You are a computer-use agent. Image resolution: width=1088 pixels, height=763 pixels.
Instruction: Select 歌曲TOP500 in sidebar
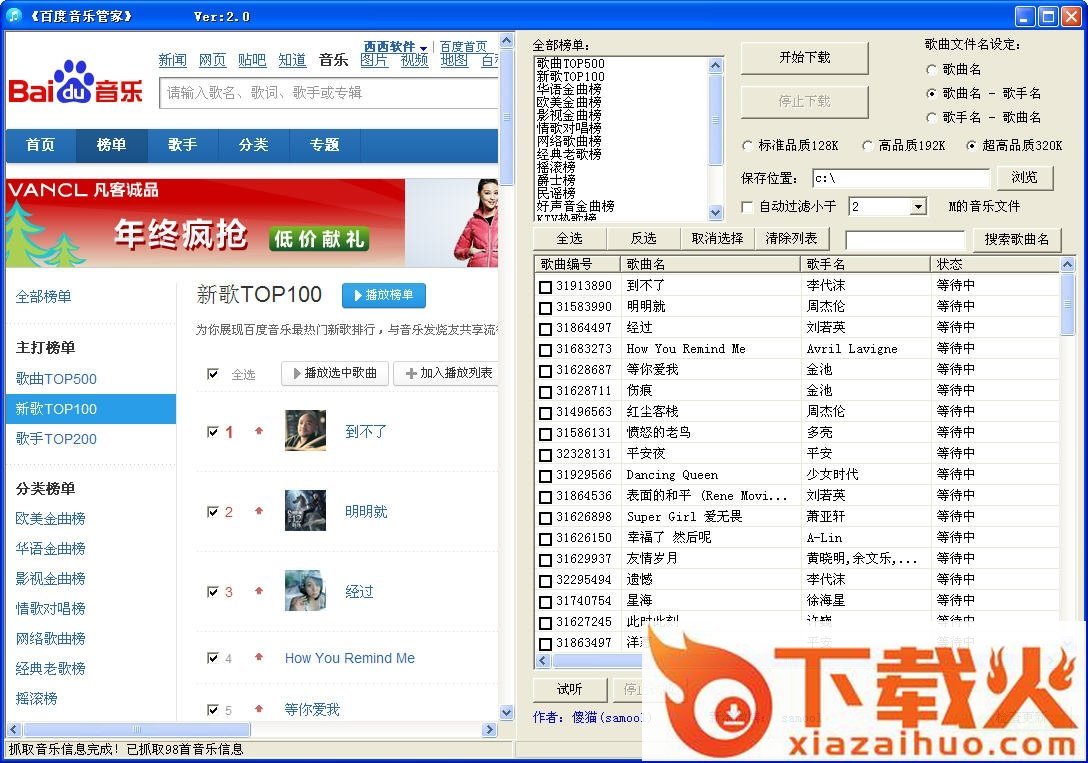point(56,379)
